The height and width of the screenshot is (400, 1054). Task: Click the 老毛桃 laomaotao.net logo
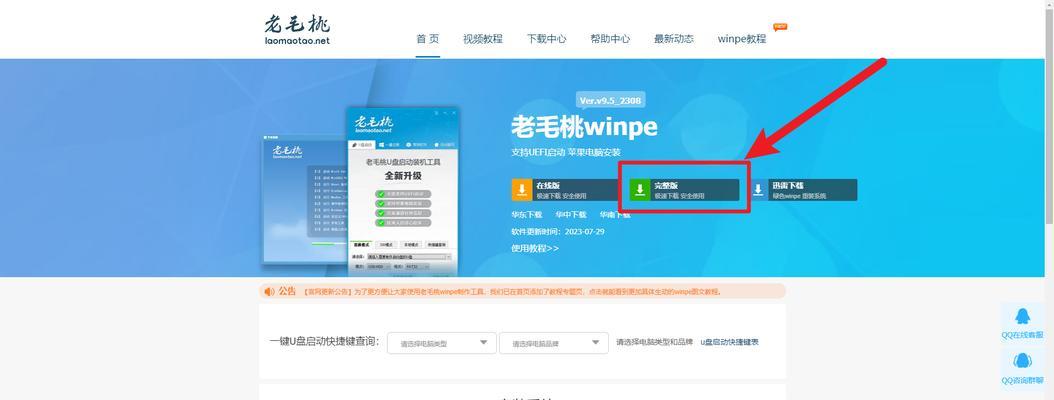[297, 30]
